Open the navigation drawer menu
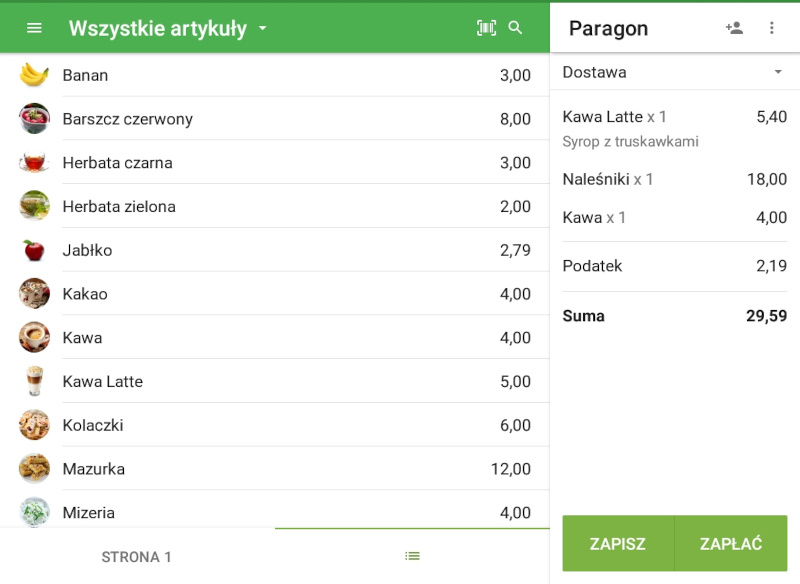 pyautogui.click(x=34, y=27)
